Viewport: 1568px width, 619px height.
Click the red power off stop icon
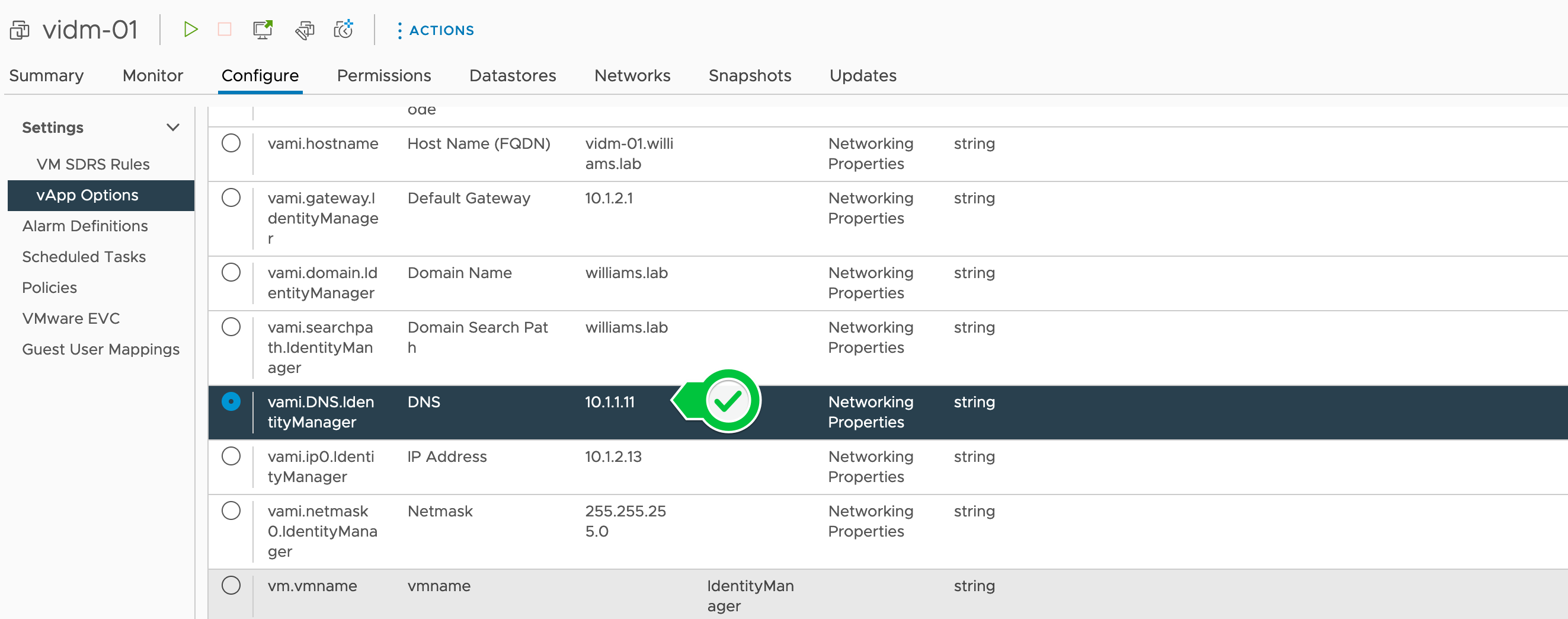point(225,30)
